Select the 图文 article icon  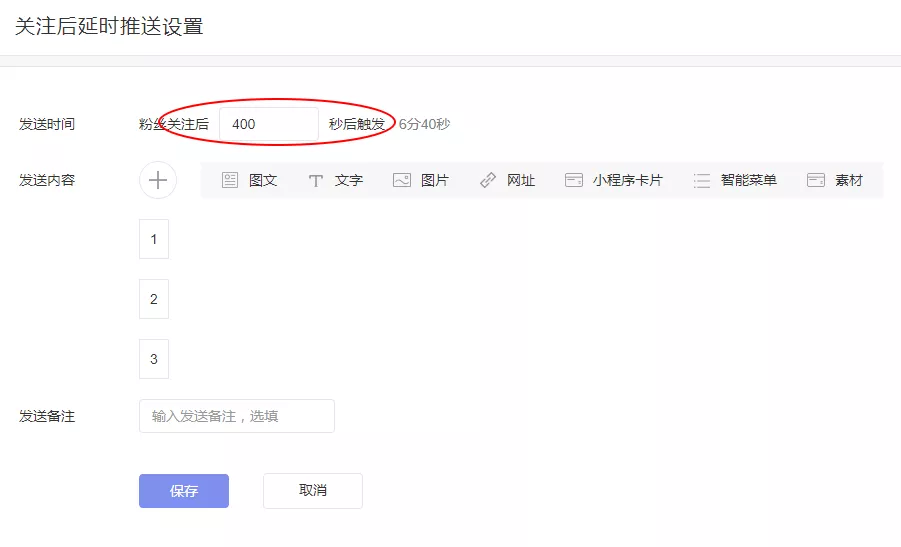click(x=230, y=180)
